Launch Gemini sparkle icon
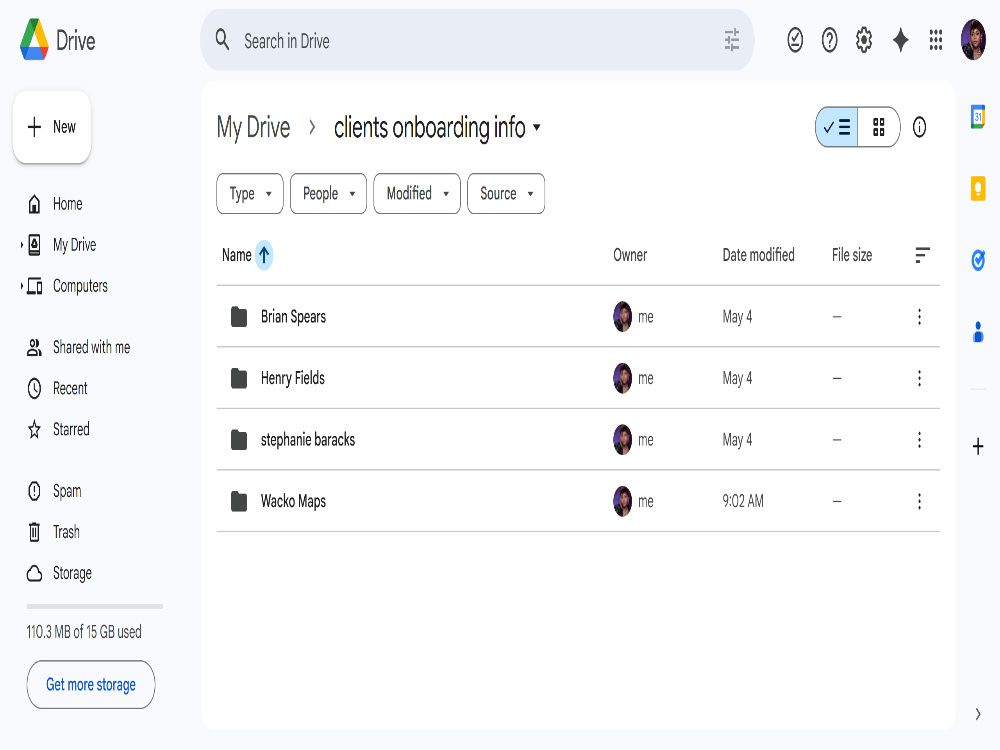The width and height of the screenshot is (1000, 750). (900, 40)
